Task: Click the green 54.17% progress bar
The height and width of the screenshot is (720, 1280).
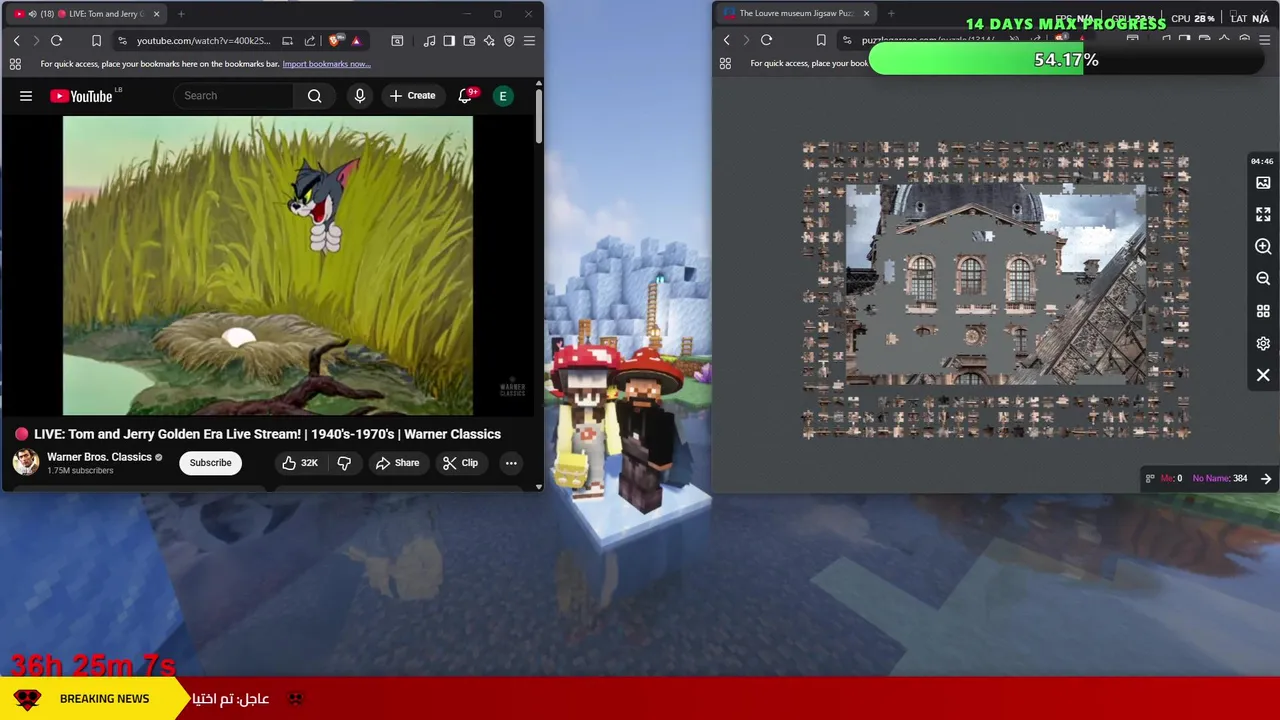Action: click(x=1066, y=60)
